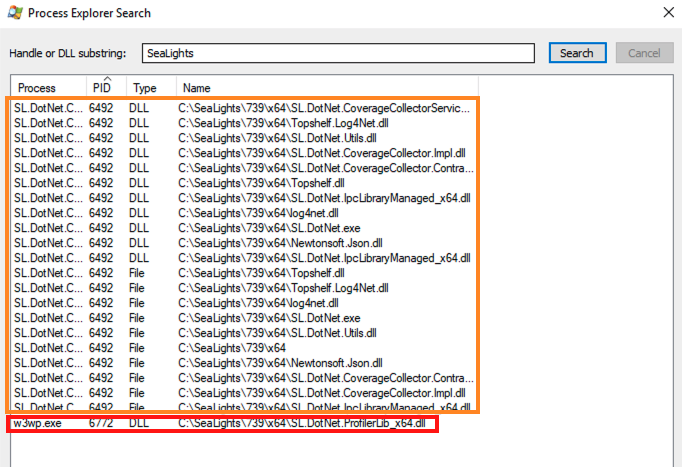
Task: Select the File row for folder C:\SeaLights\739\x64
Action: [x=244, y=348]
